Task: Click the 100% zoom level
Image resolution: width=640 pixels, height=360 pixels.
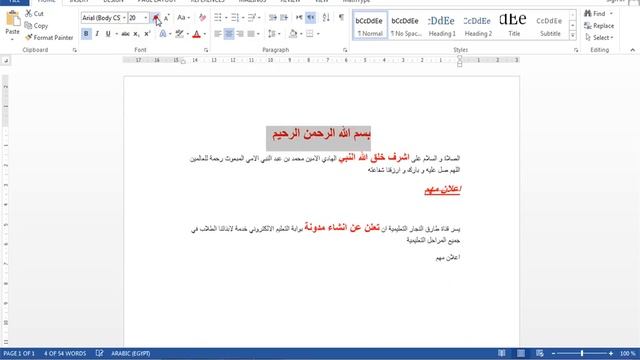Action: click(x=628, y=353)
